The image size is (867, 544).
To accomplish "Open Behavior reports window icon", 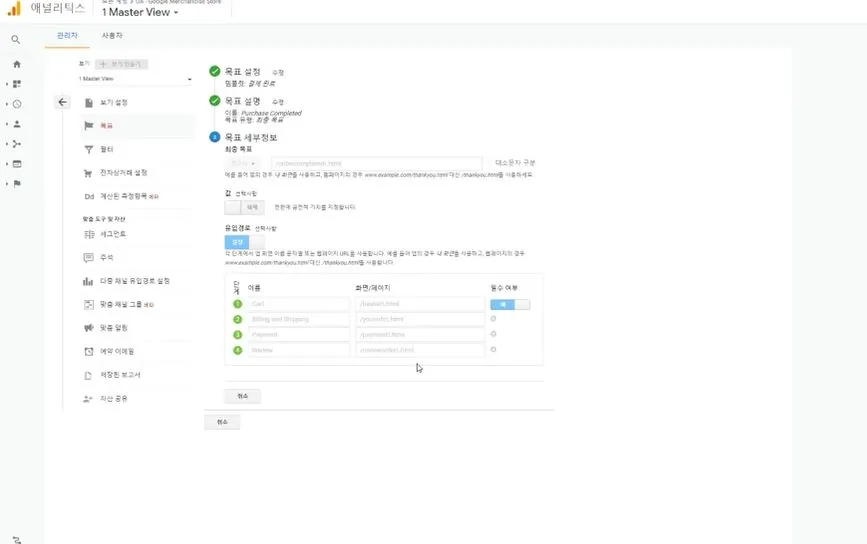I will coord(17,164).
